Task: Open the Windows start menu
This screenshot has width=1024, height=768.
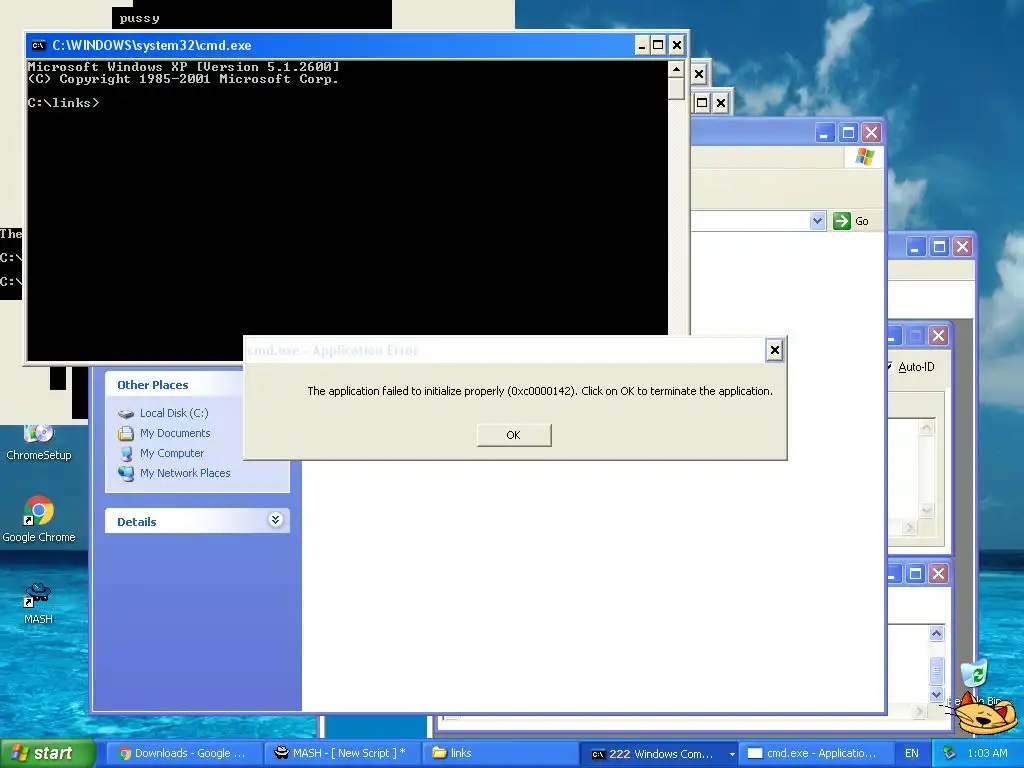Action: (47, 753)
